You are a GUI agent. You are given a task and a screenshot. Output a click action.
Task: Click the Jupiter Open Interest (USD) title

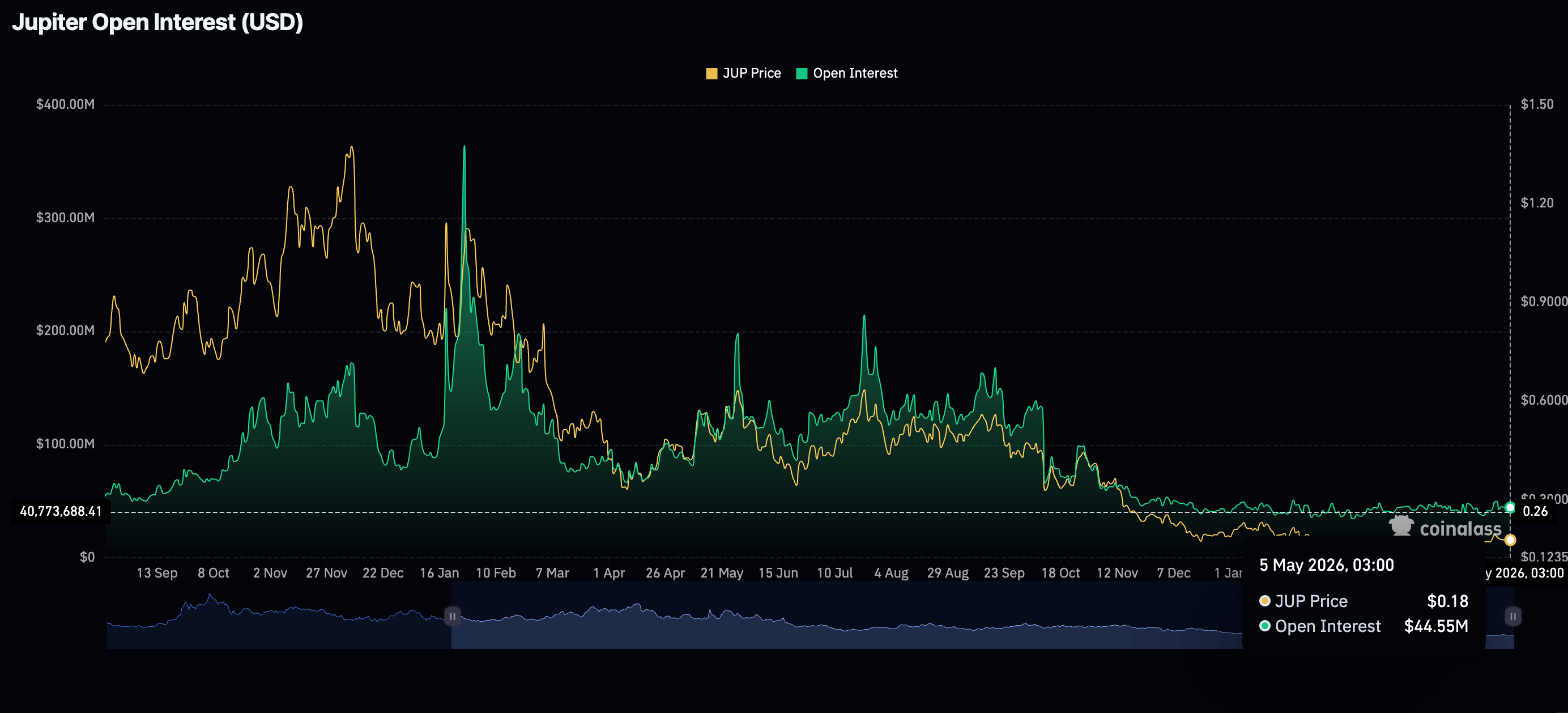pyautogui.click(x=157, y=23)
